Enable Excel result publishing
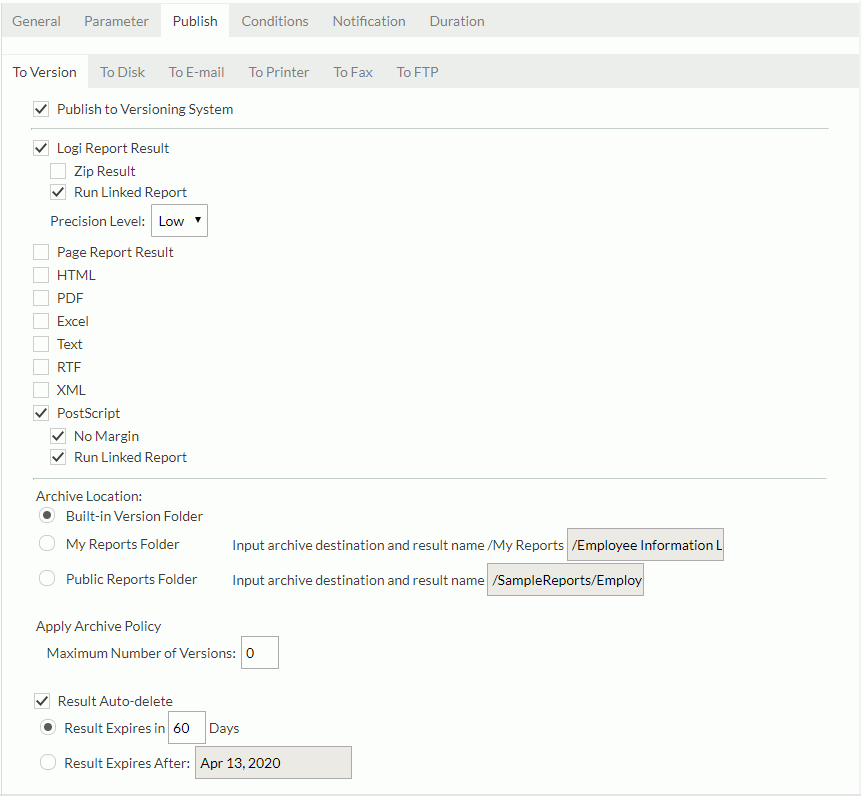Viewport: 862px width, 796px height. [41, 320]
